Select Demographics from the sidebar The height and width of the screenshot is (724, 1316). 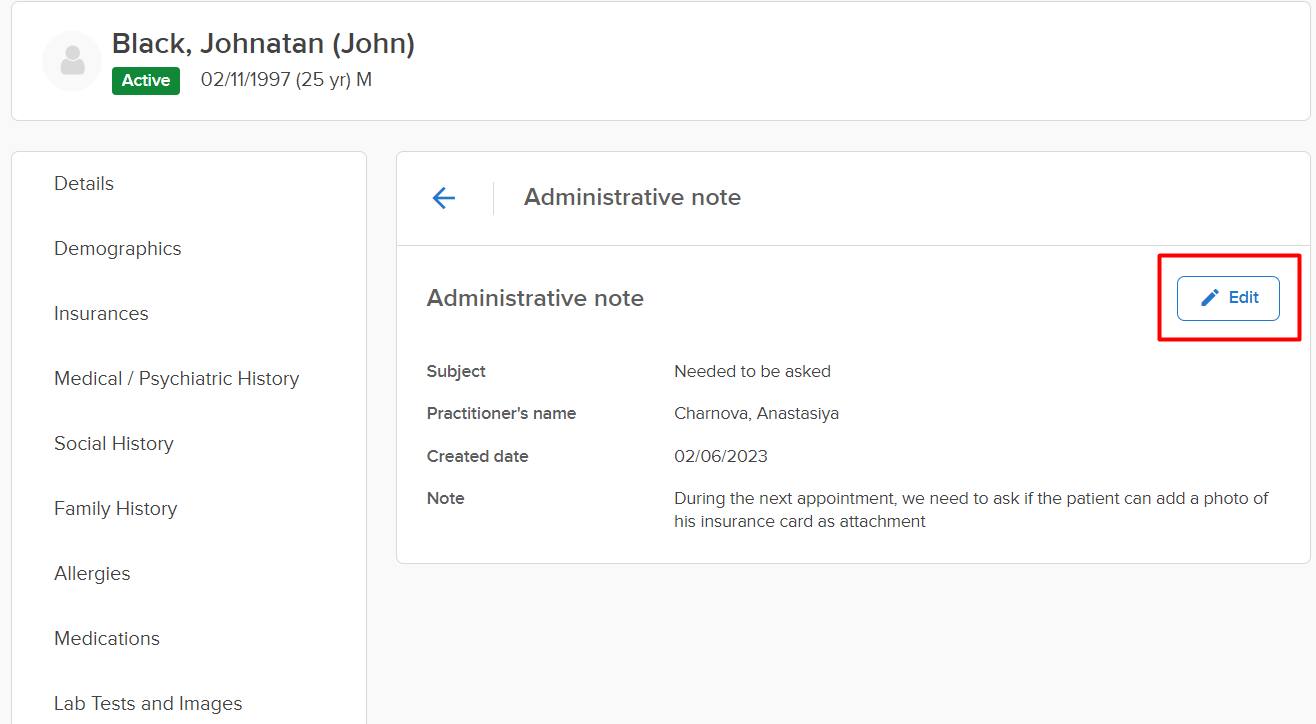coord(118,249)
